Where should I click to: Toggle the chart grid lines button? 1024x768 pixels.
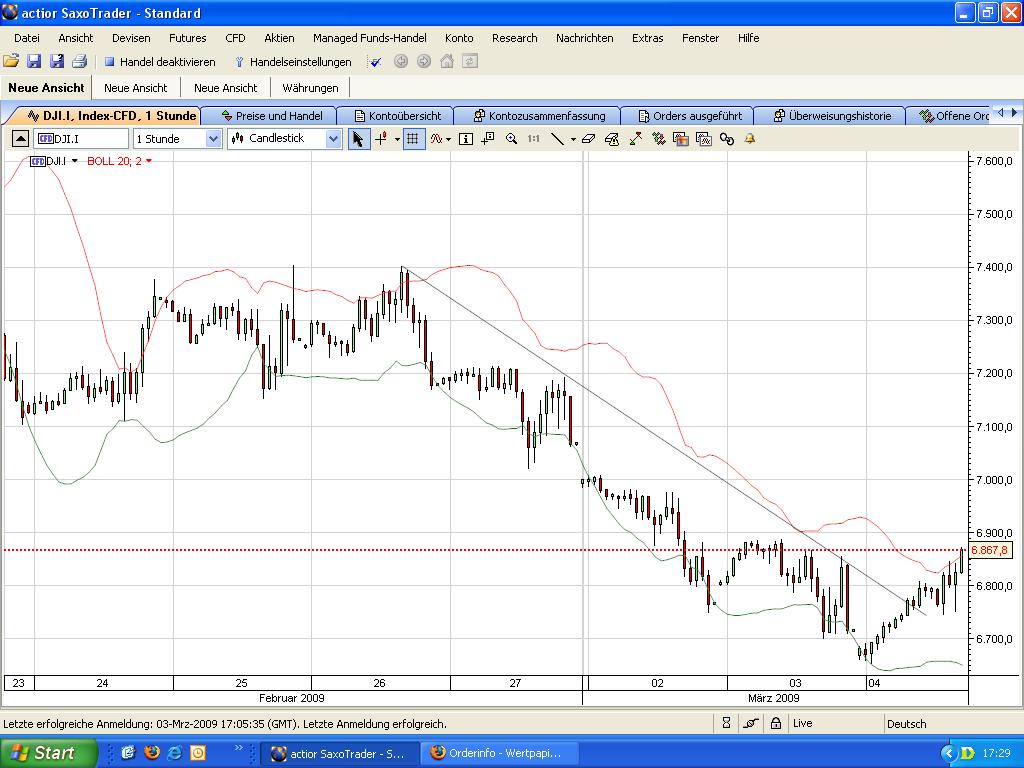pos(412,139)
